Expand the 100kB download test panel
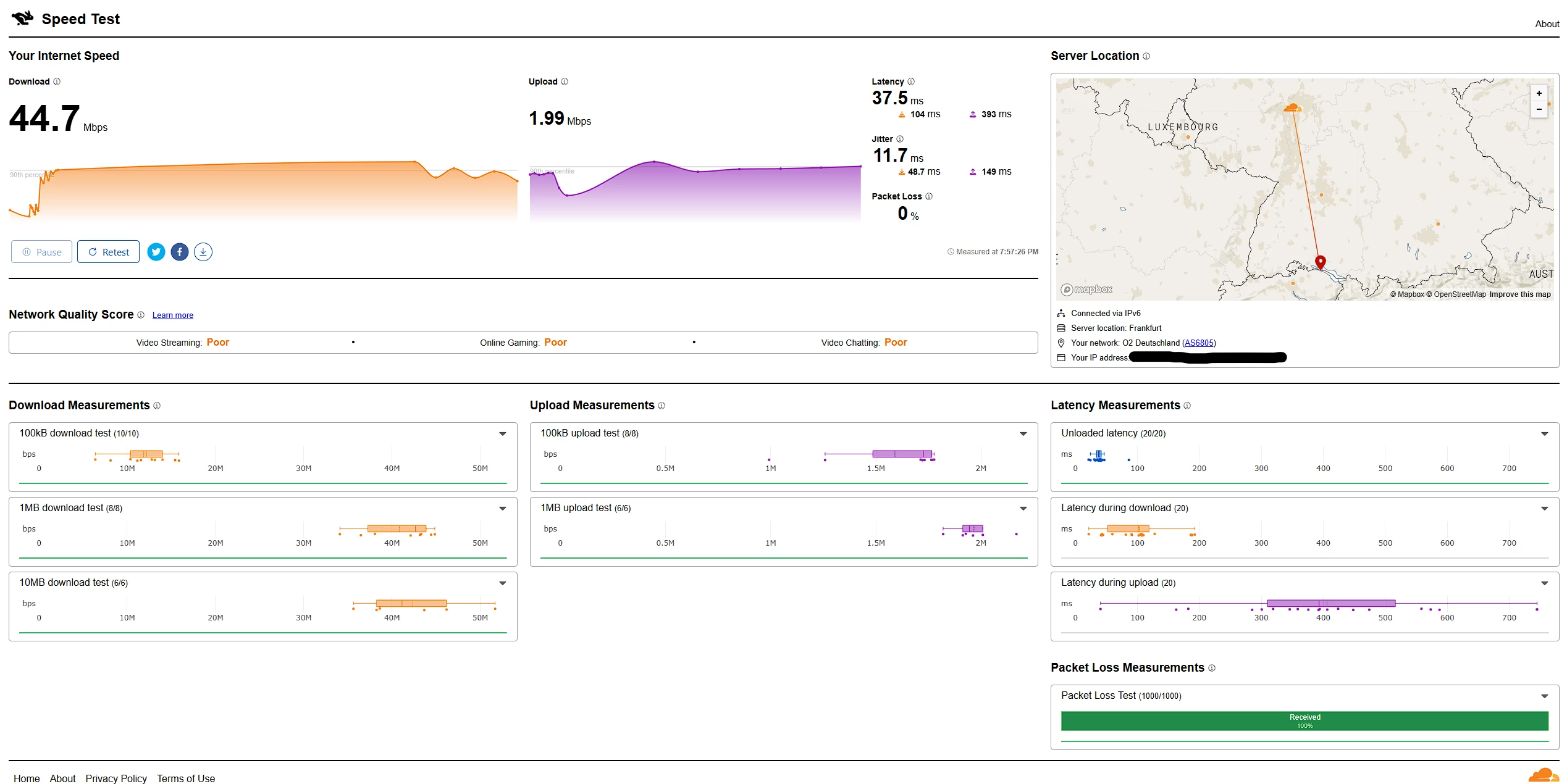Screen dimensions: 1567x784 pos(503,434)
